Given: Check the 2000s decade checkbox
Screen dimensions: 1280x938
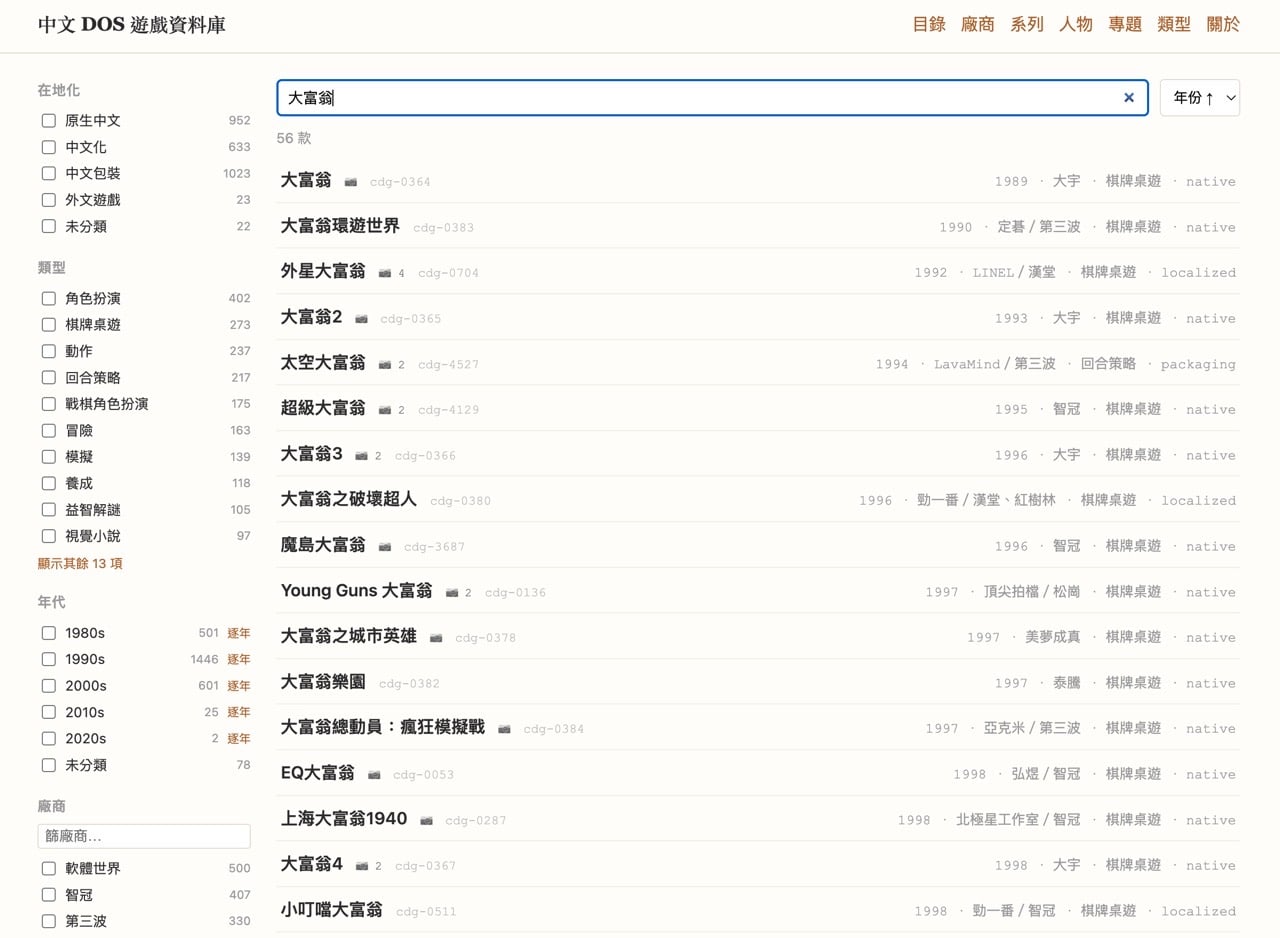Looking at the screenshot, I should pyautogui.click(x=48, y=685).
